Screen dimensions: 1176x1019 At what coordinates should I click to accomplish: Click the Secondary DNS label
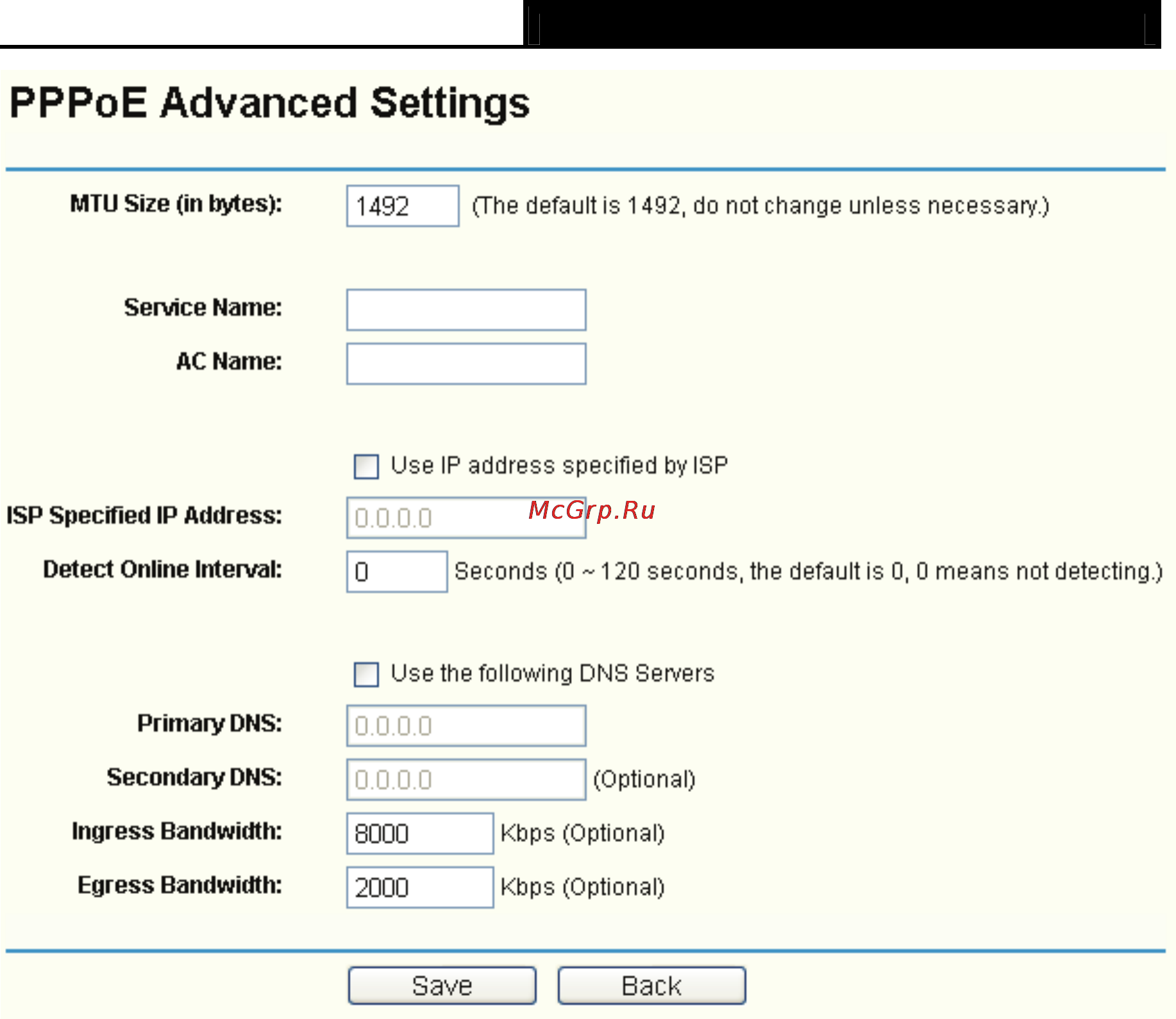(195, 777)
